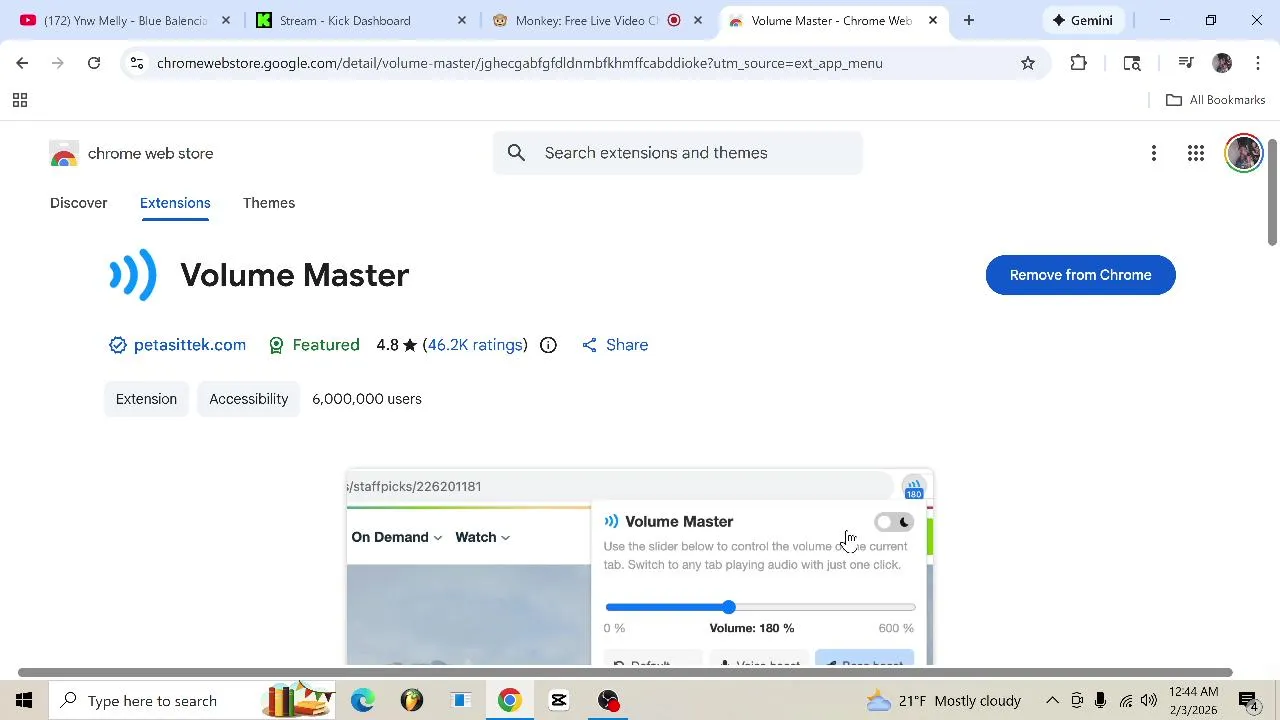The image size is (1280, 720).
Task: Bookmark this page with the star icon
Action: click(1028, 63)
